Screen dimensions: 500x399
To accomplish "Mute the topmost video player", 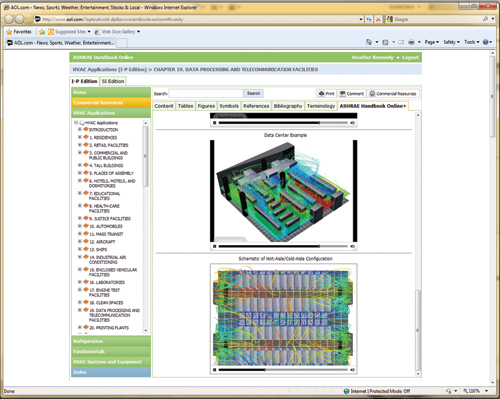I will tap(352, 123).
